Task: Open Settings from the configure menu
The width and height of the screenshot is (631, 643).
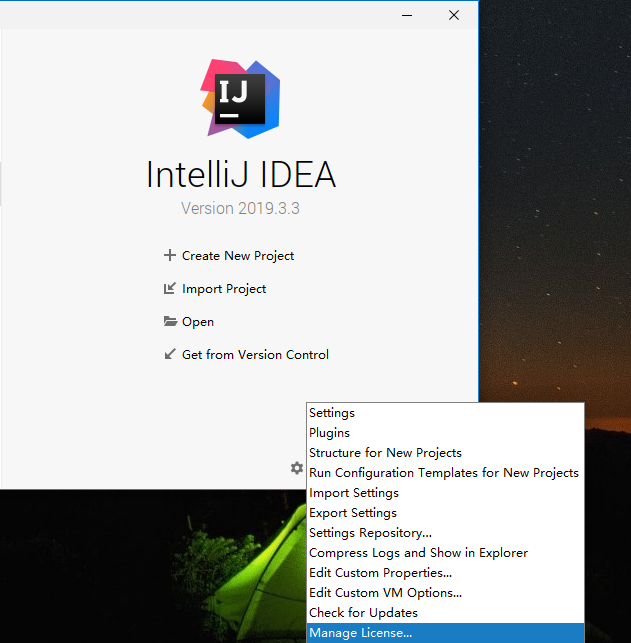Action: (x=445, y=413)
